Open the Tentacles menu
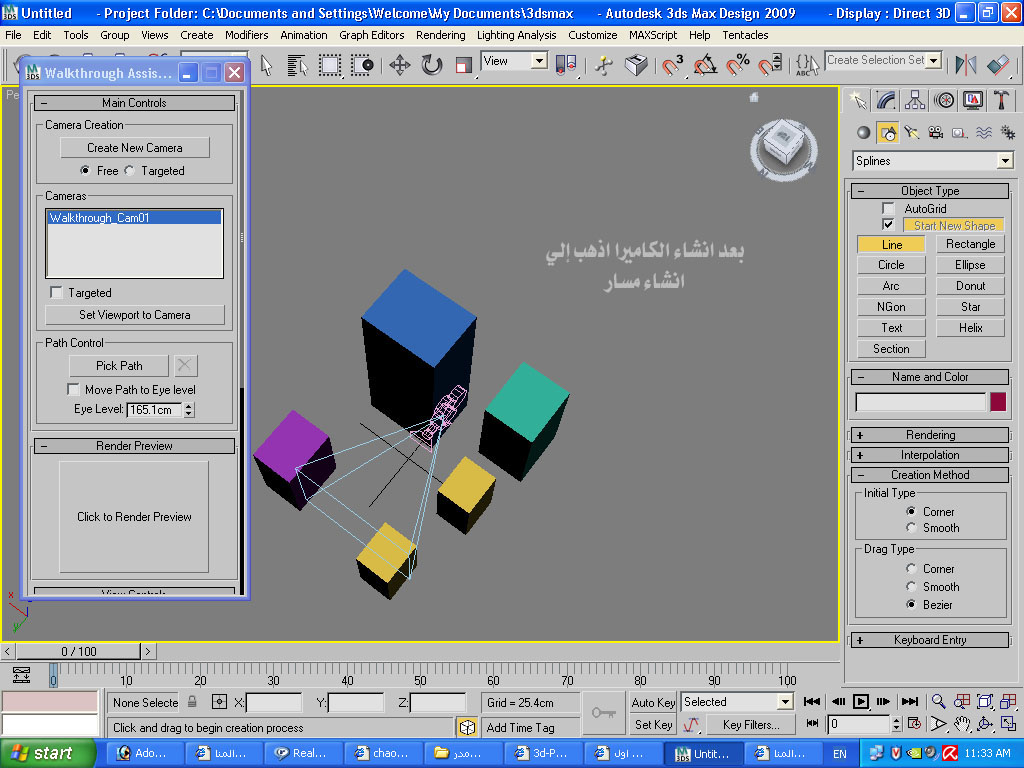 745,35
